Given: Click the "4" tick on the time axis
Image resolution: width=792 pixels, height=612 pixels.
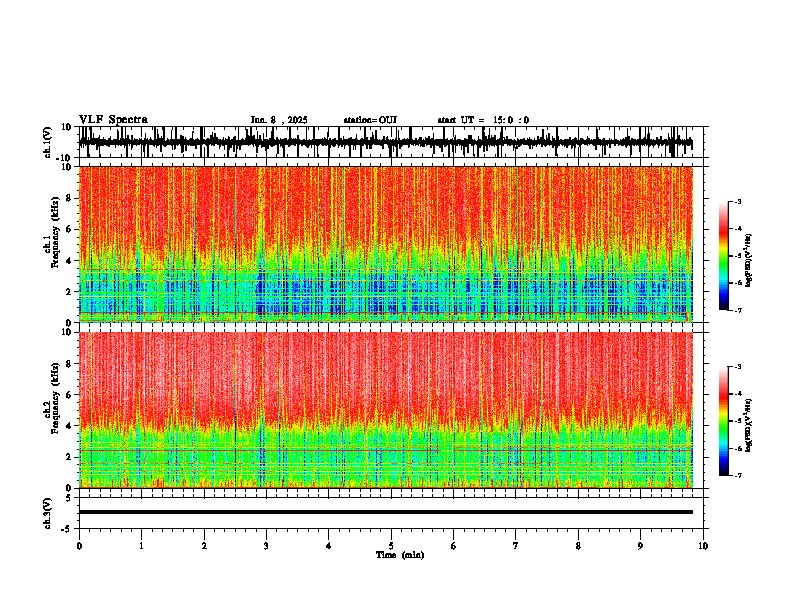Looking at the screenshot, I should [x=329, y=546].
